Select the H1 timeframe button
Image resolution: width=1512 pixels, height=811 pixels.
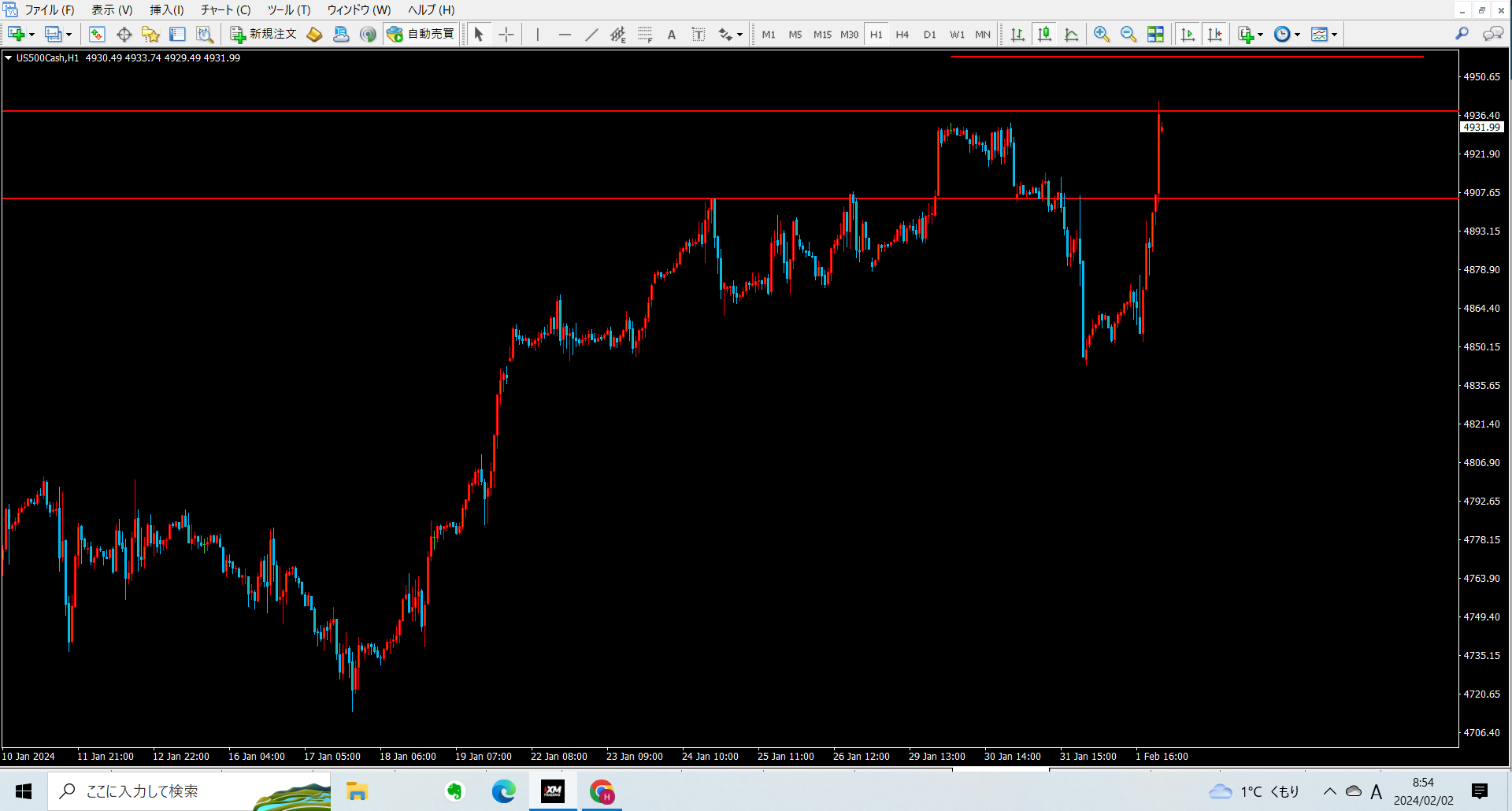(876, 34)
